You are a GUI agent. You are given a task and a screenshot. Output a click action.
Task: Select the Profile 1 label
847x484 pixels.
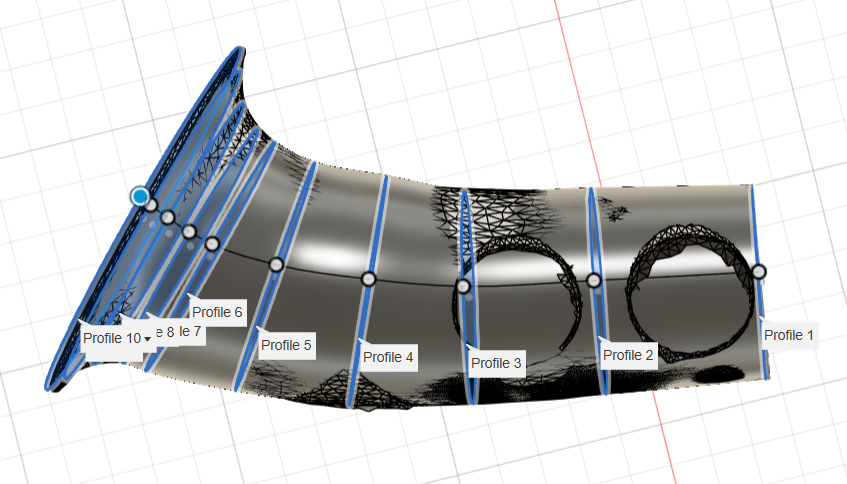tap(788, 335)
